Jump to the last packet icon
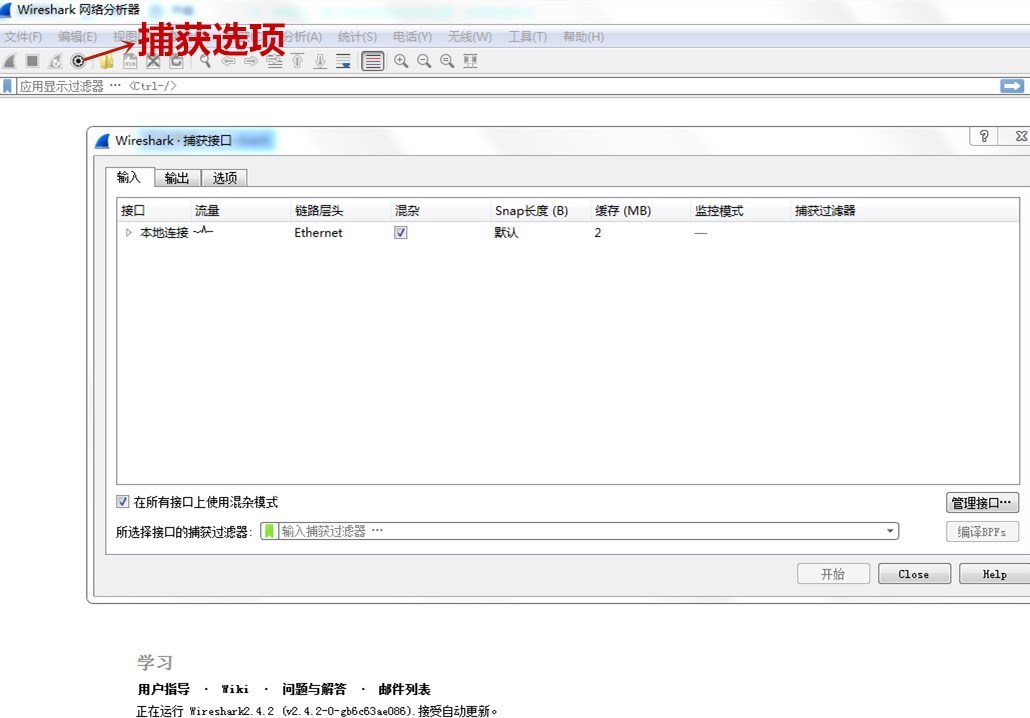The image size is (1030, 718). 321,61
